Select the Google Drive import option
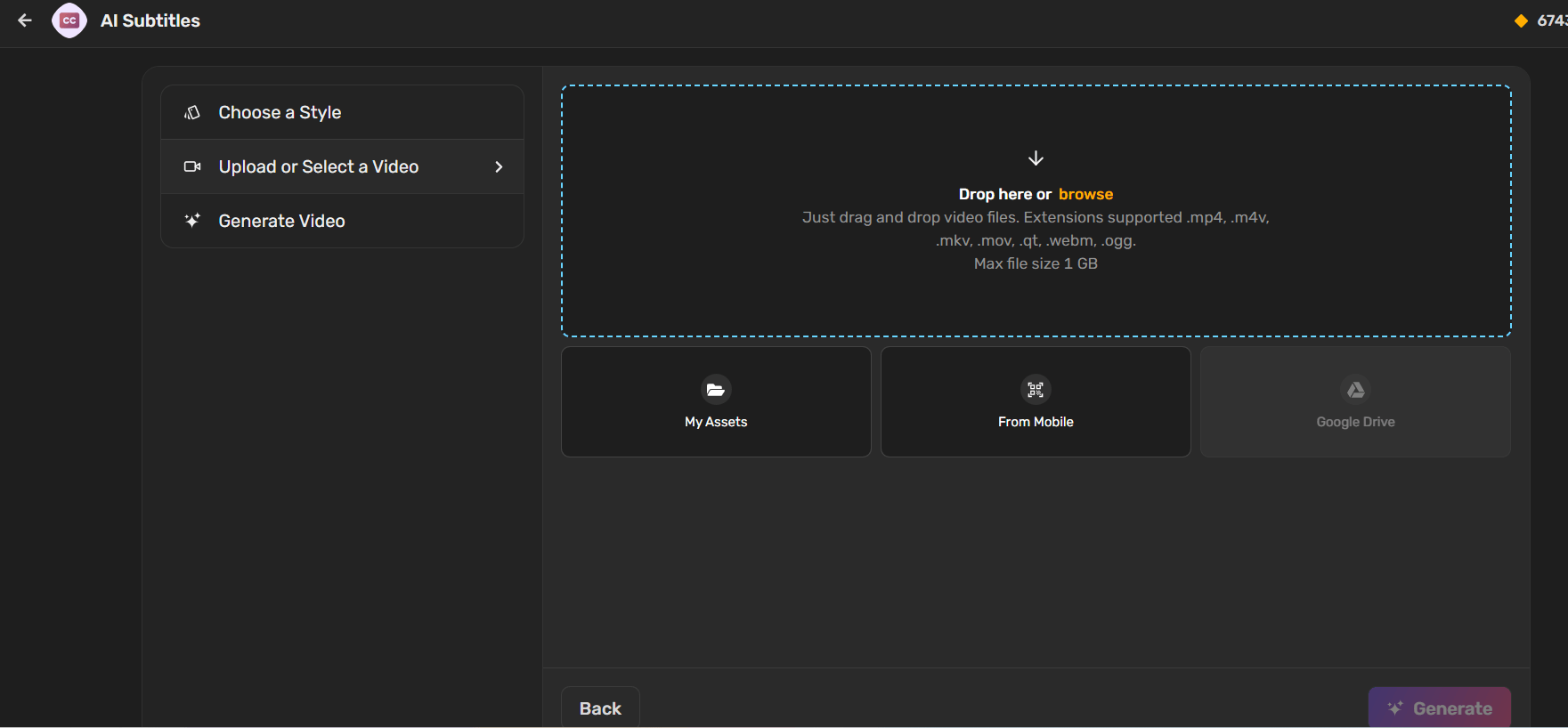The image size is (1568, 728). coord(1355,401)
